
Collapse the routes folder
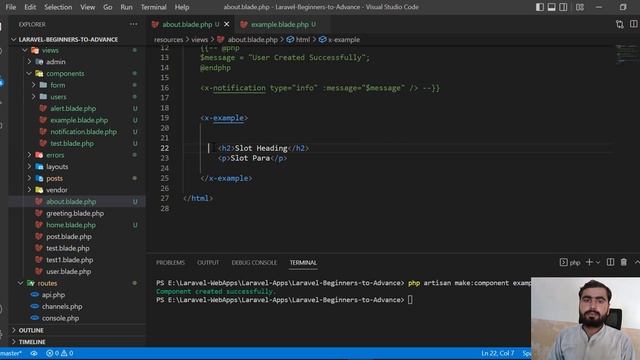point(47,283)
